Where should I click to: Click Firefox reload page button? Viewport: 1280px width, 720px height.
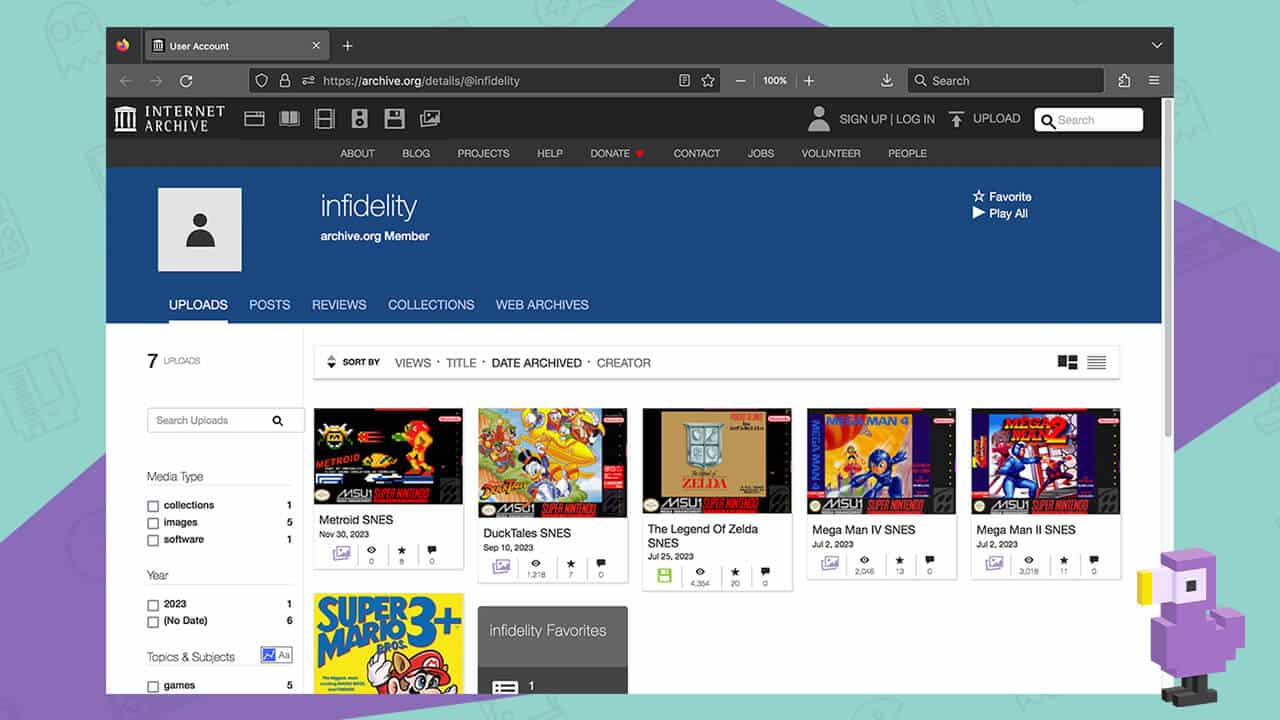click(x=186, y=81)
